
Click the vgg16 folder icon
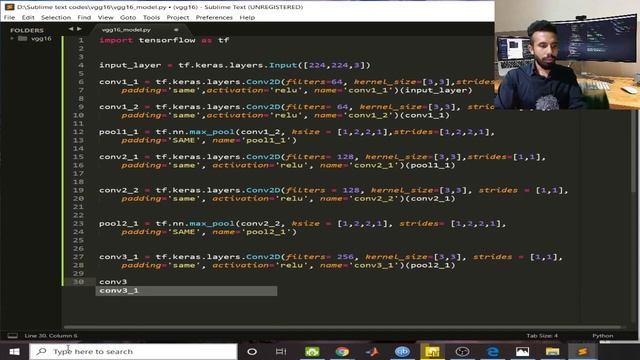(22, 38)
